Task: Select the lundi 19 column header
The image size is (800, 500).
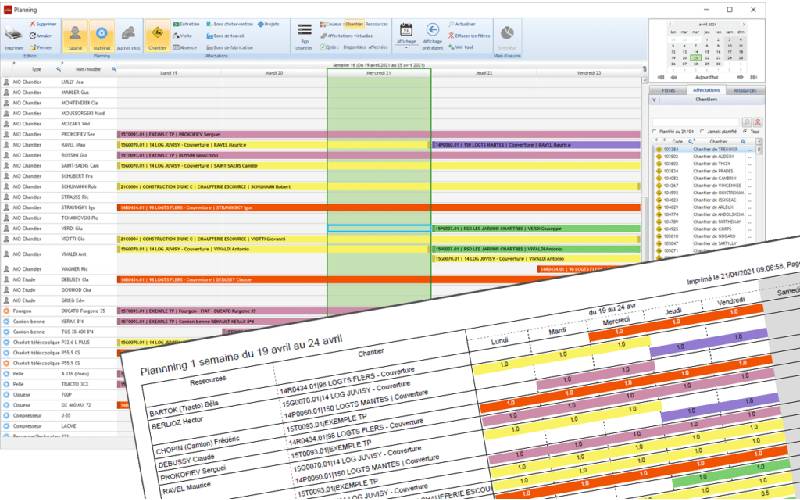Action: [169, 73]
